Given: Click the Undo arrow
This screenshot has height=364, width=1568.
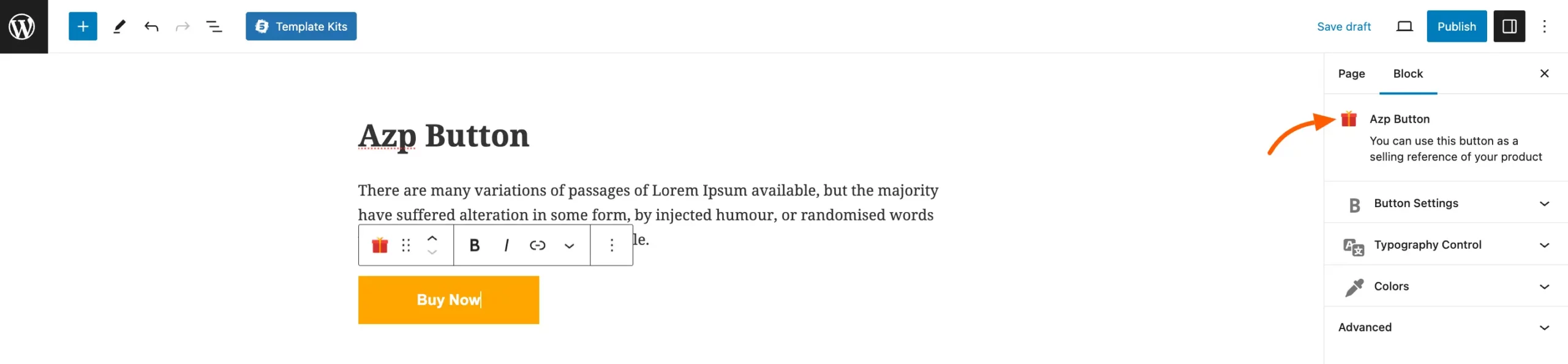Looking at the screenshot, I should pyautogui.click(x=151, y=26).
